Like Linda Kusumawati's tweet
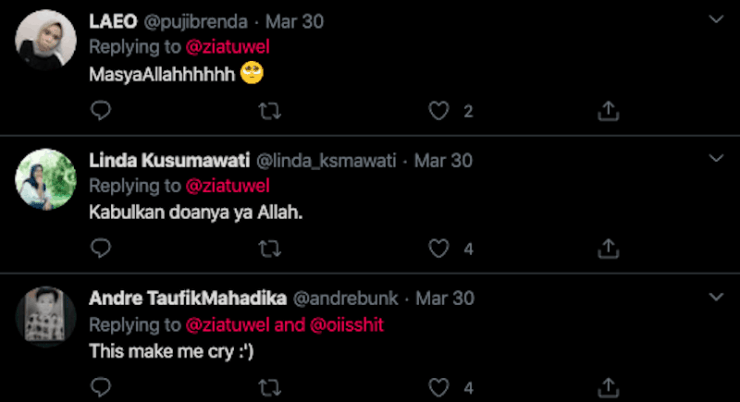 439,248
